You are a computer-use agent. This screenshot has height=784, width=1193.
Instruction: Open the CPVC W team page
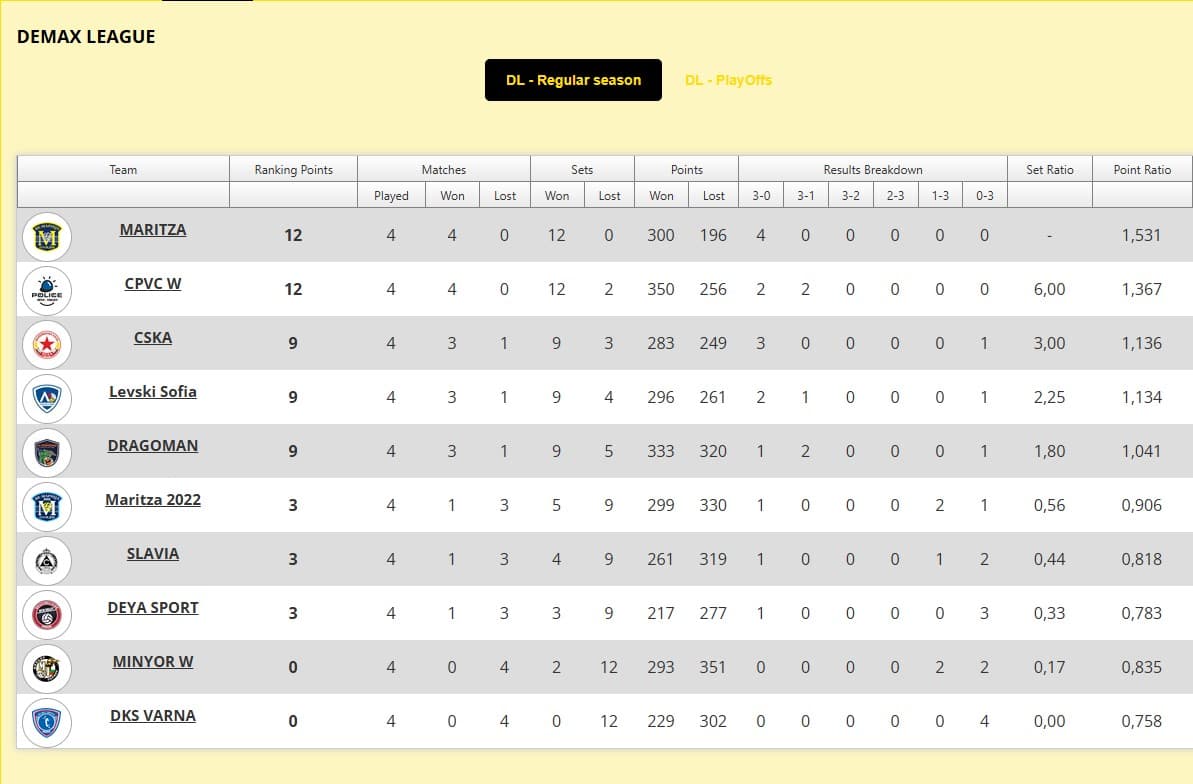coord(153,284)
